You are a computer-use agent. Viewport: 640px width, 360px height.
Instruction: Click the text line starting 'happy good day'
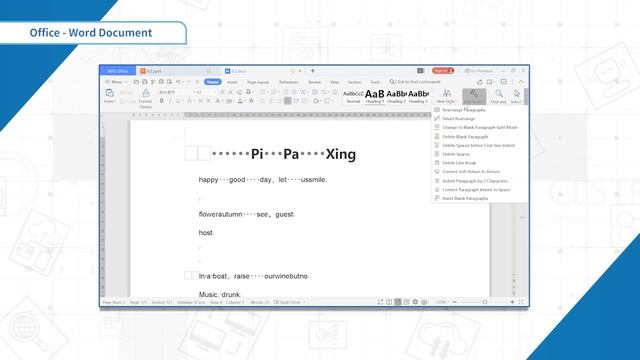(x=262, y=180)
